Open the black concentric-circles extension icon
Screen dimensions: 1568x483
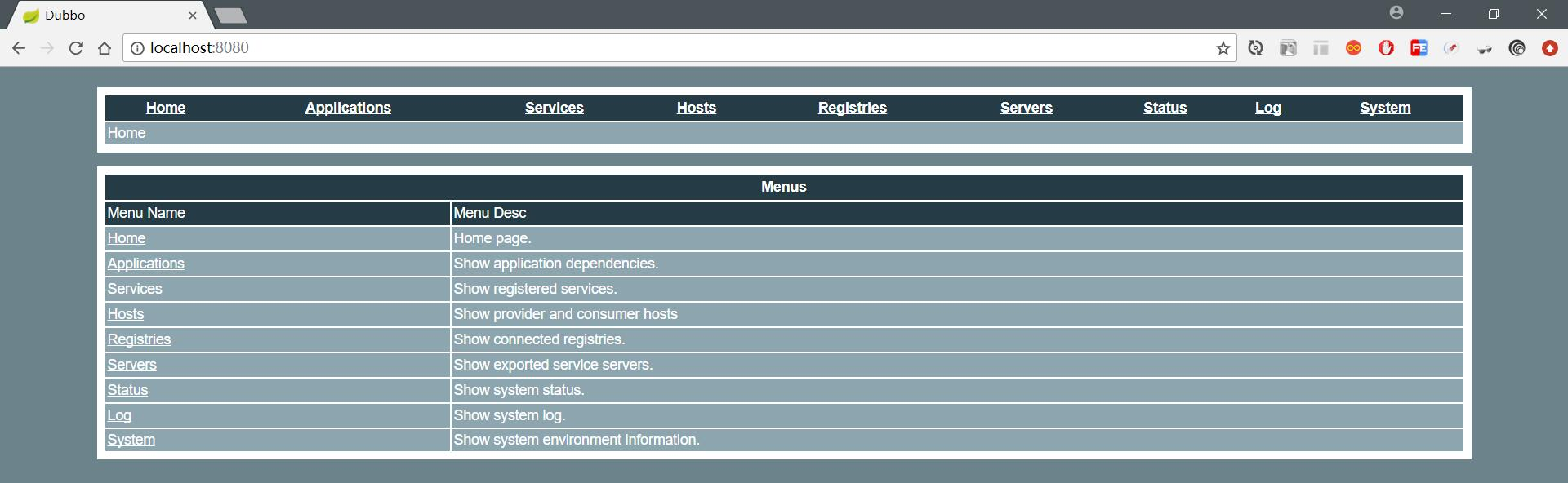(1517, 48)
